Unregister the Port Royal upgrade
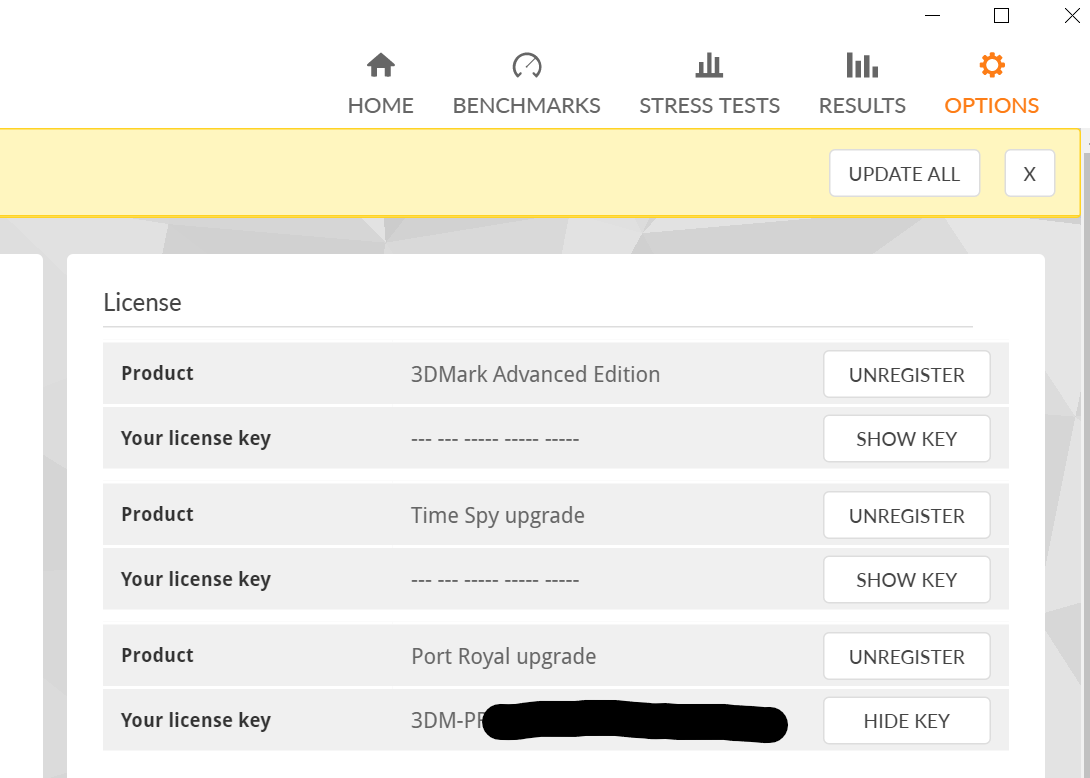1090x778 pixels. (906, 657)
